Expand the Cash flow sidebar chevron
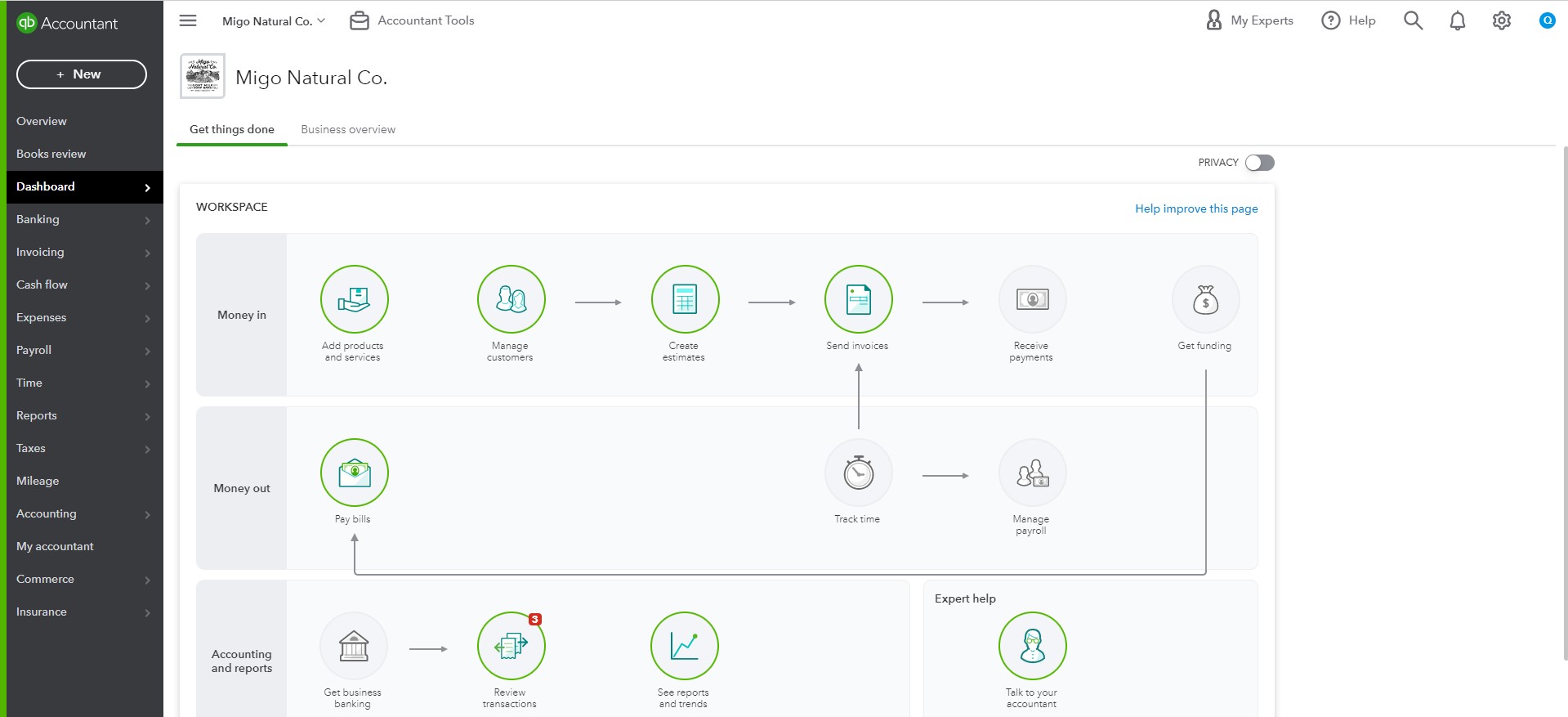The height and width of the screenshot is (717, 1568). [147, 285]
